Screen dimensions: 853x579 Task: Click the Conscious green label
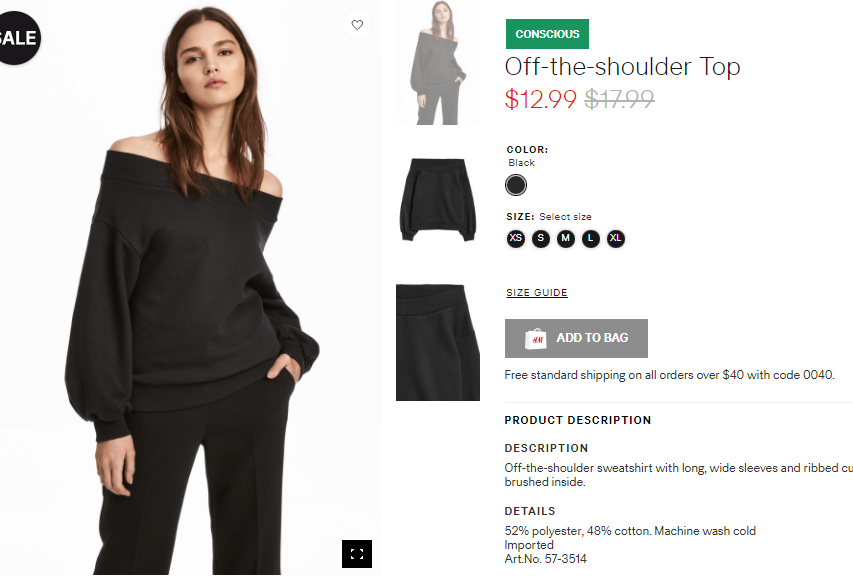547,34
